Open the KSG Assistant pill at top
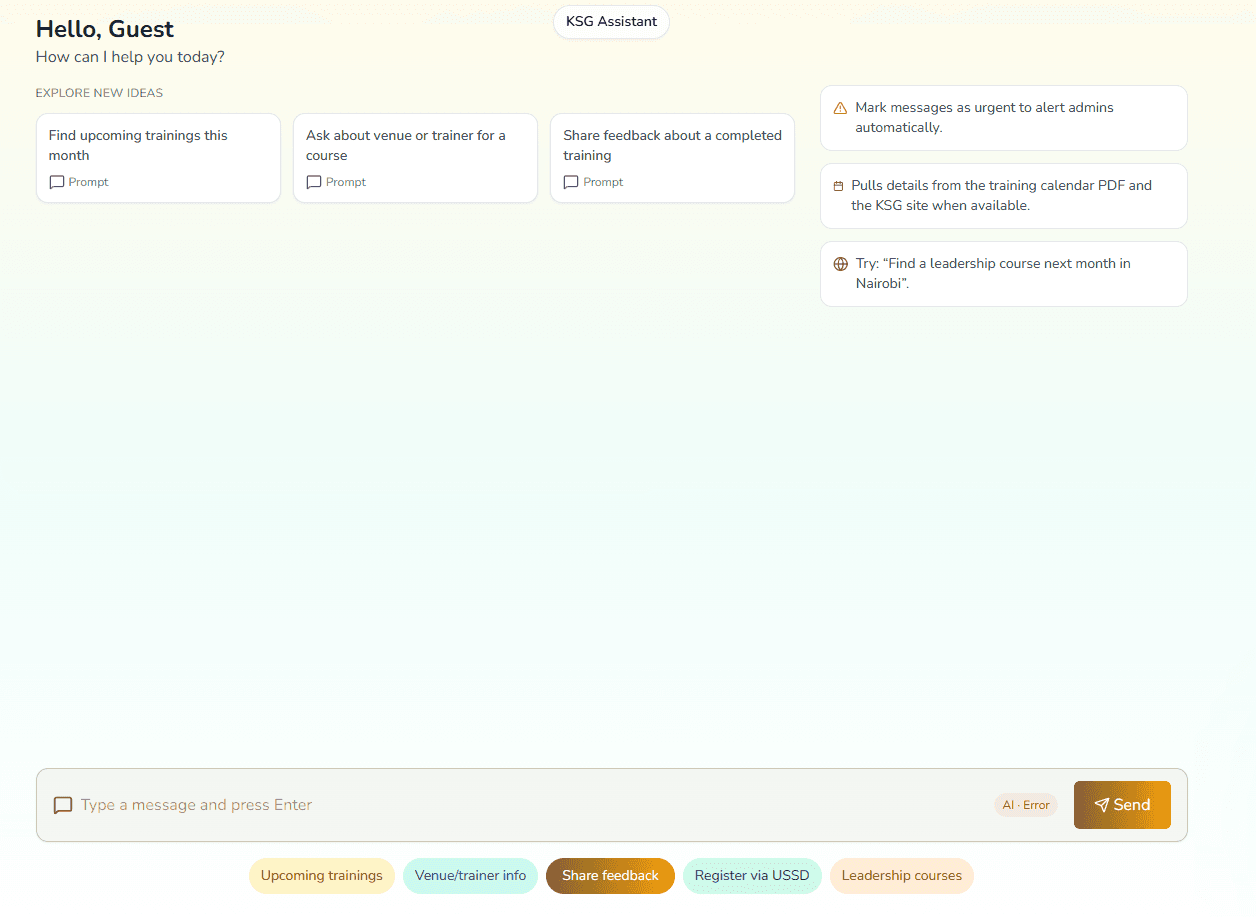 pyautogui.click(x=611, y=22)
